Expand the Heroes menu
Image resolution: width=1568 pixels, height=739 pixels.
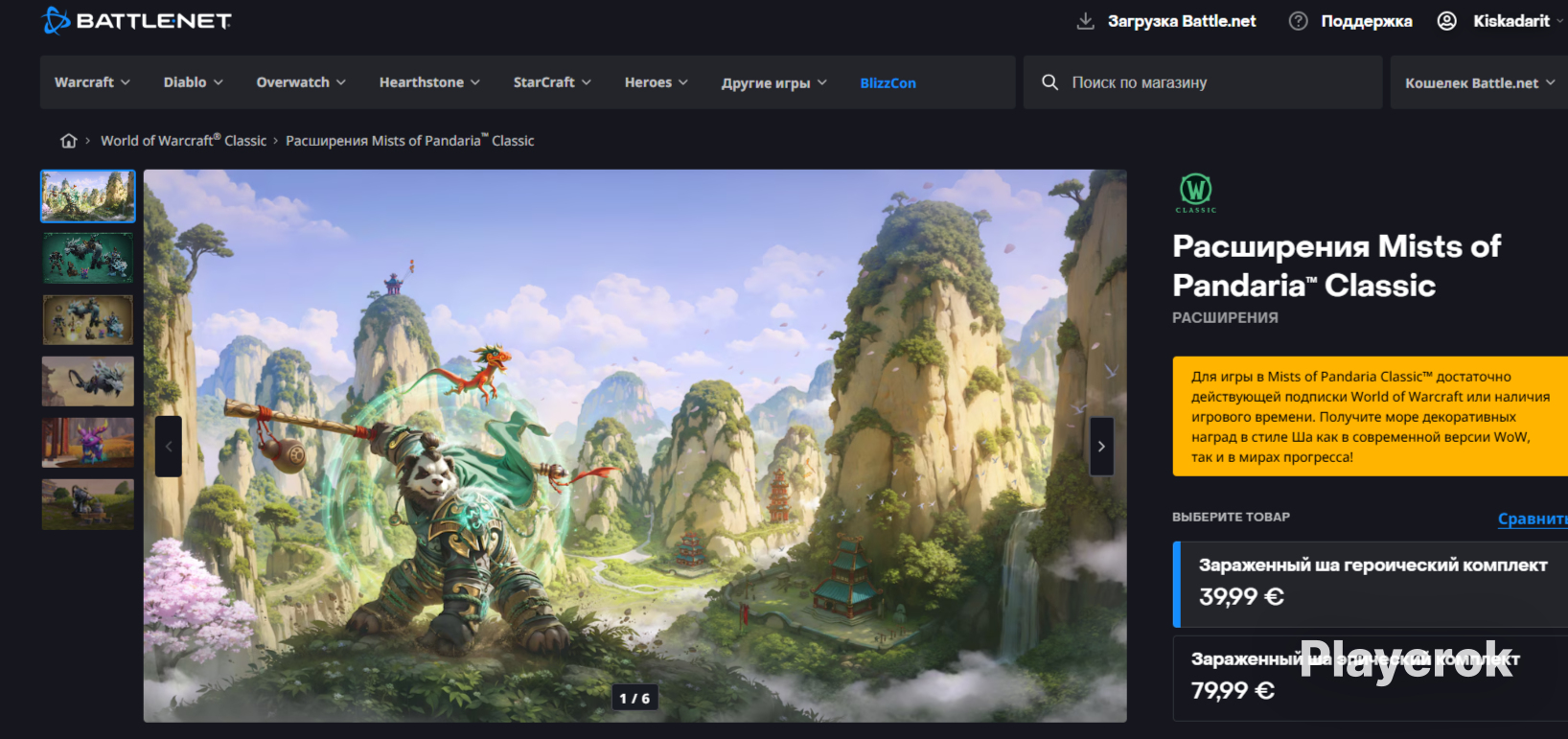tap(656, 82)
